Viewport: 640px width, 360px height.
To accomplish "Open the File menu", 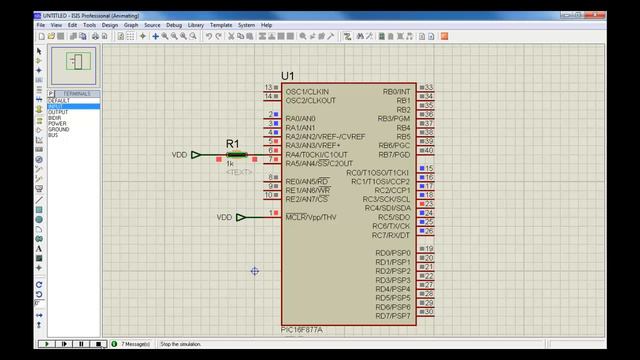I will (x=41, y=25).
